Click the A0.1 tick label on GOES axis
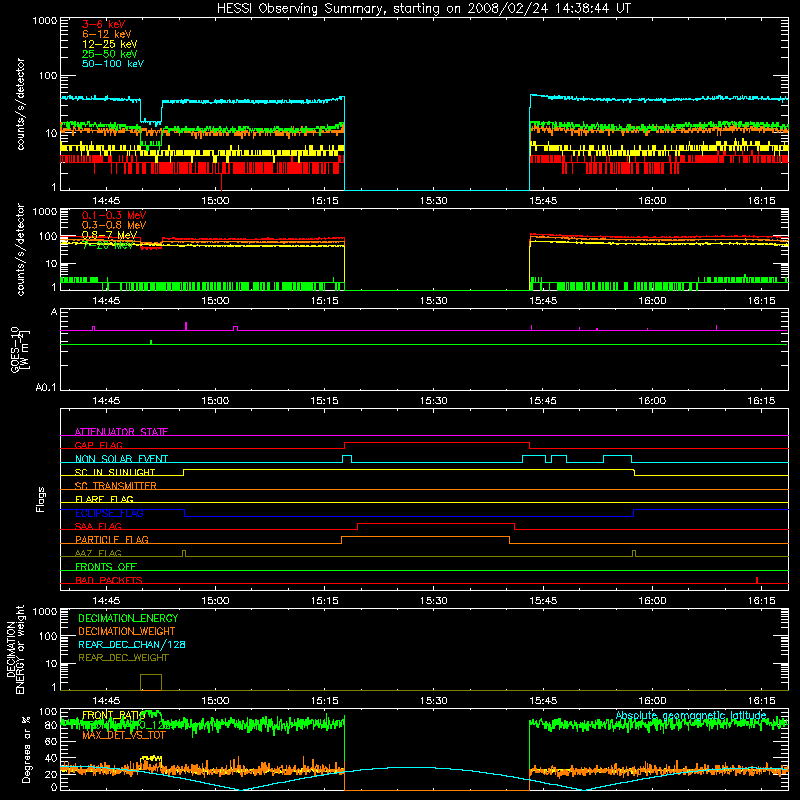Screen dimensions: 800x800 46,388
